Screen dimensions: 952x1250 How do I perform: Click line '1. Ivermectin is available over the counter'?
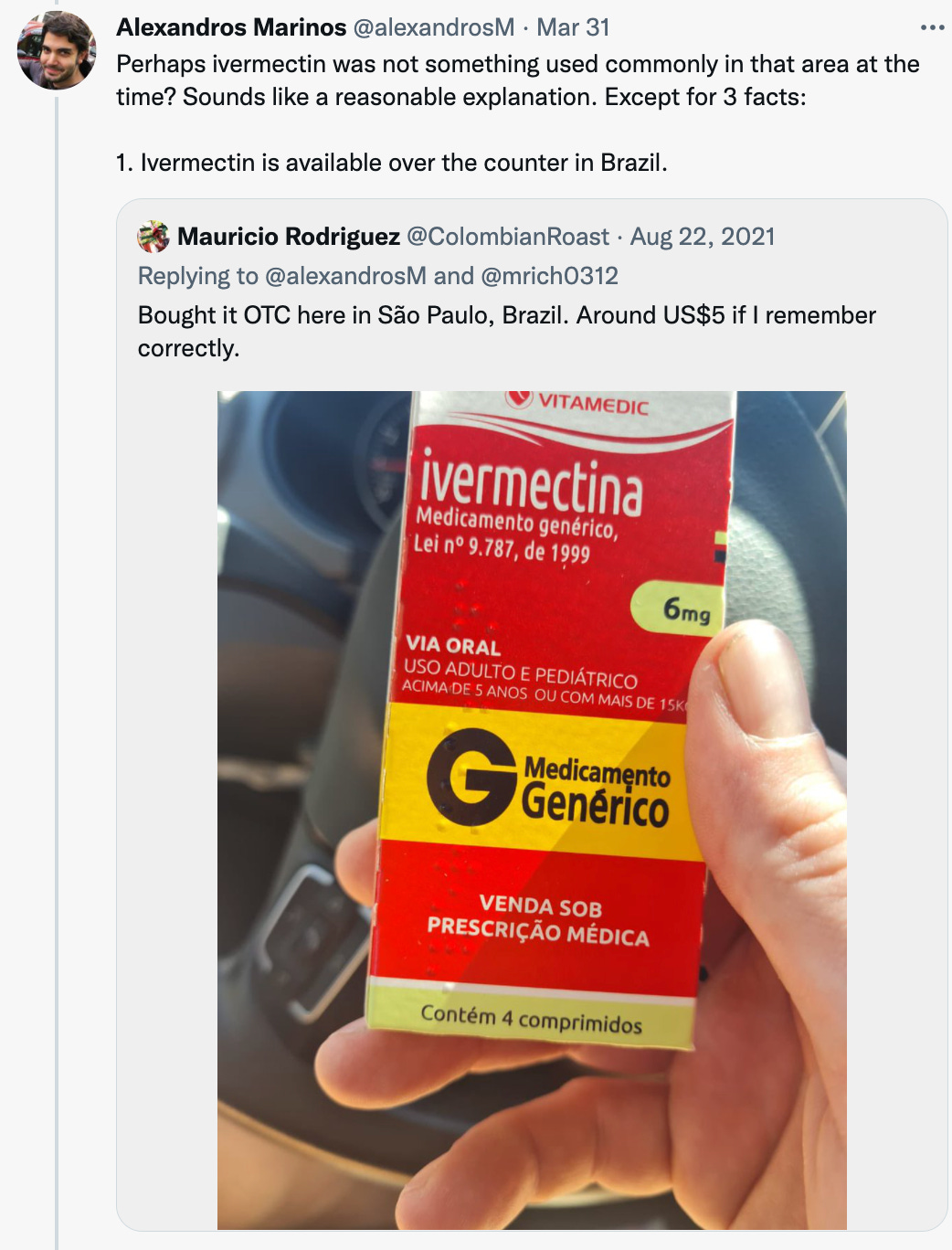(392, 163)
